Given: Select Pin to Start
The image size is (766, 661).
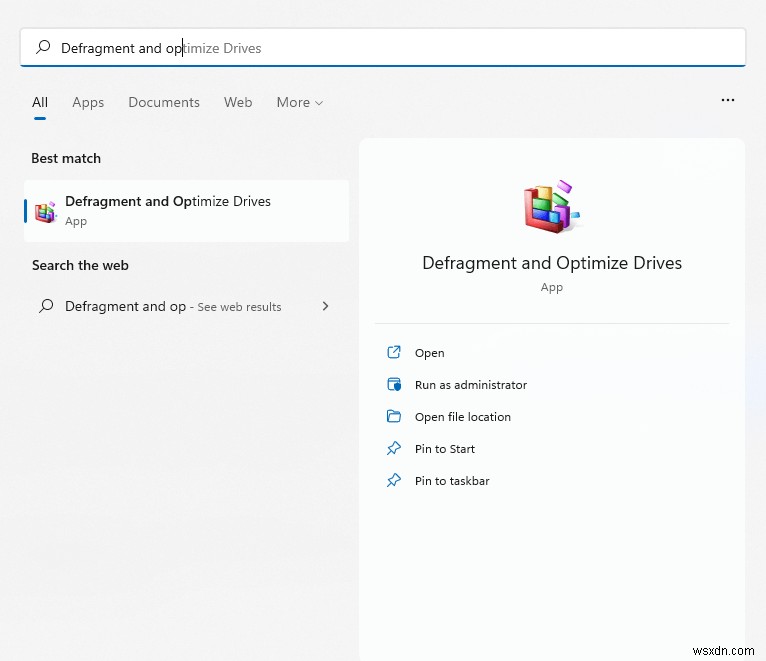Looking at the screenshot, I should click(x=445, y=449).
